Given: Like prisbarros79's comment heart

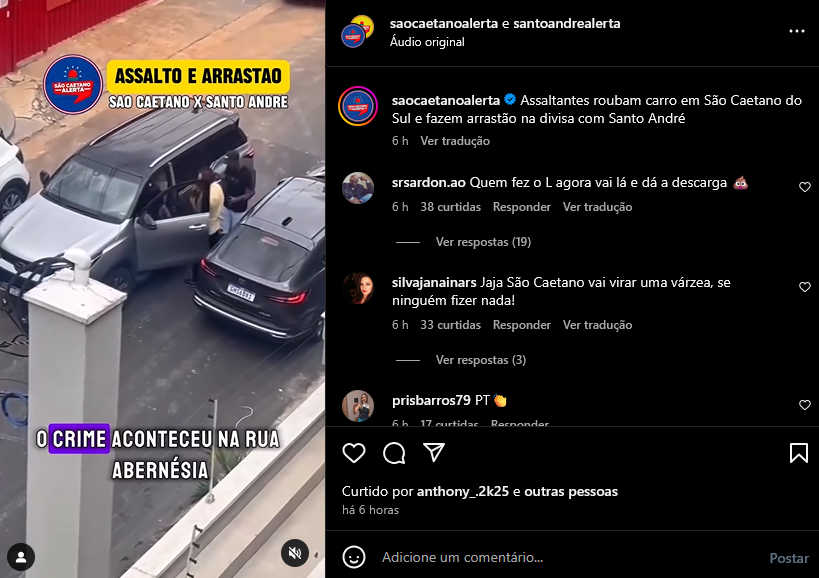Looking at the screenshot, I should (x=804, y=405).
